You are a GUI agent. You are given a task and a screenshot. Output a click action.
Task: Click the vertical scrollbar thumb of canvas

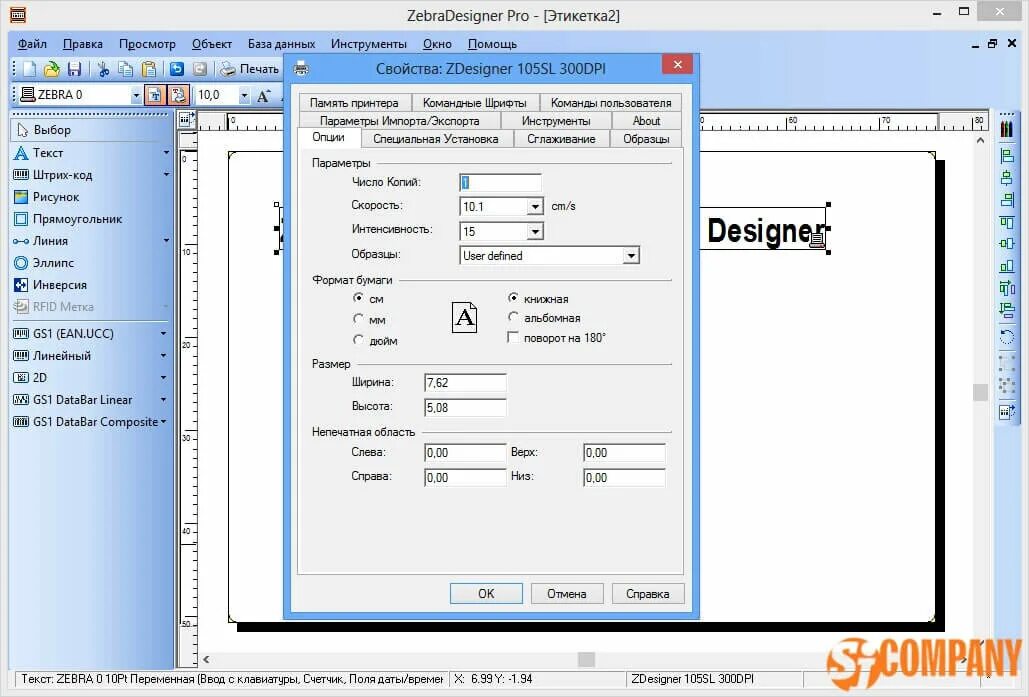point(980,392)
